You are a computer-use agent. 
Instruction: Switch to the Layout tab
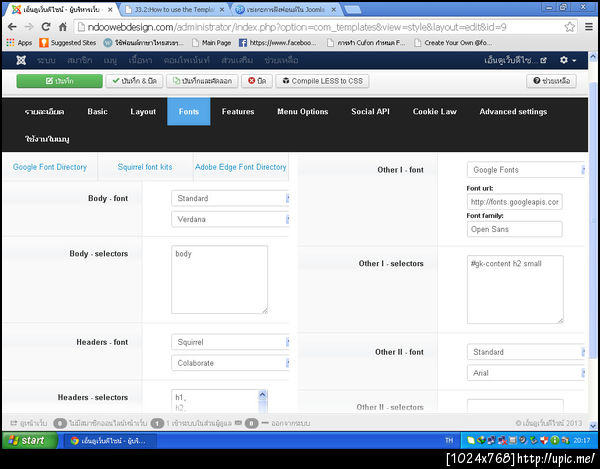click(x=143, y=112)
